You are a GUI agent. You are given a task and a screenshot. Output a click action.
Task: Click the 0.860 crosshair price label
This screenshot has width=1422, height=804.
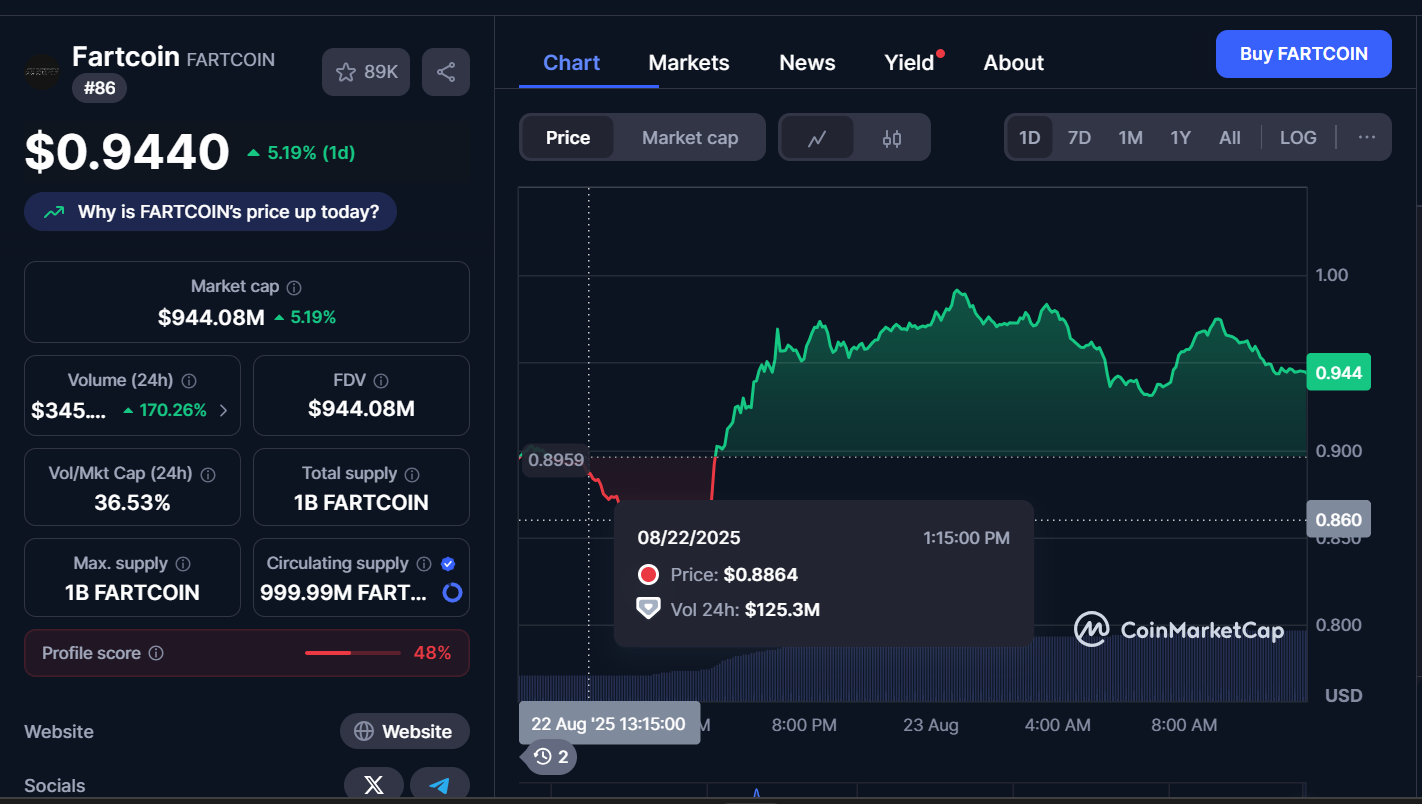[x=1338, y=520]
